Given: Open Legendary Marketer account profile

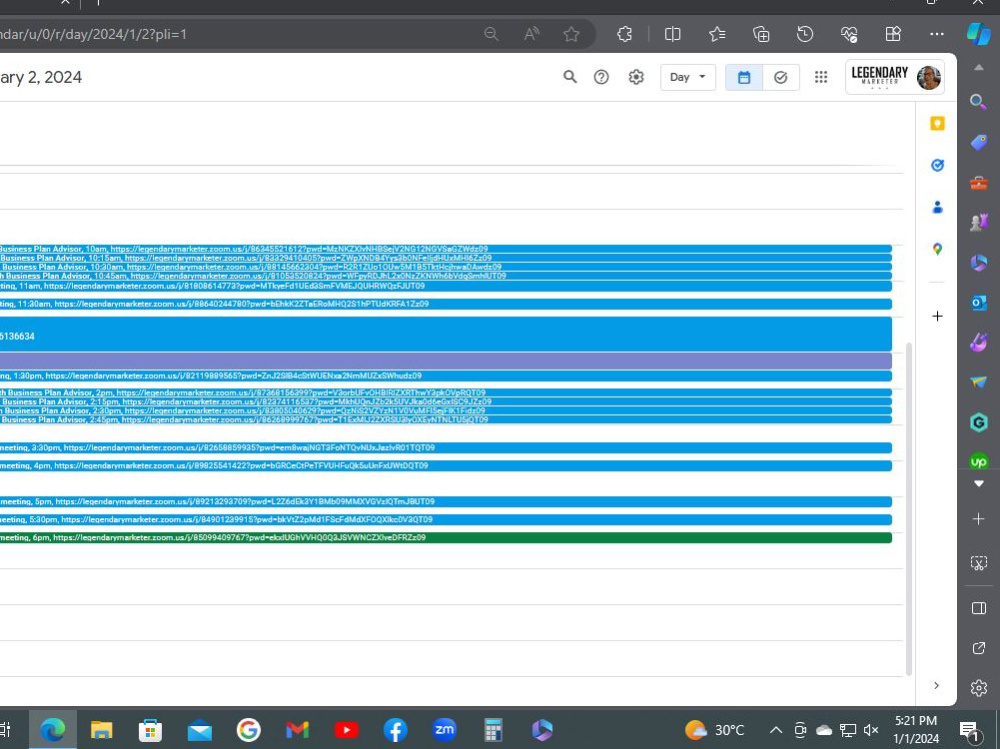Looking at the screenshot, I should click(895, 77).
